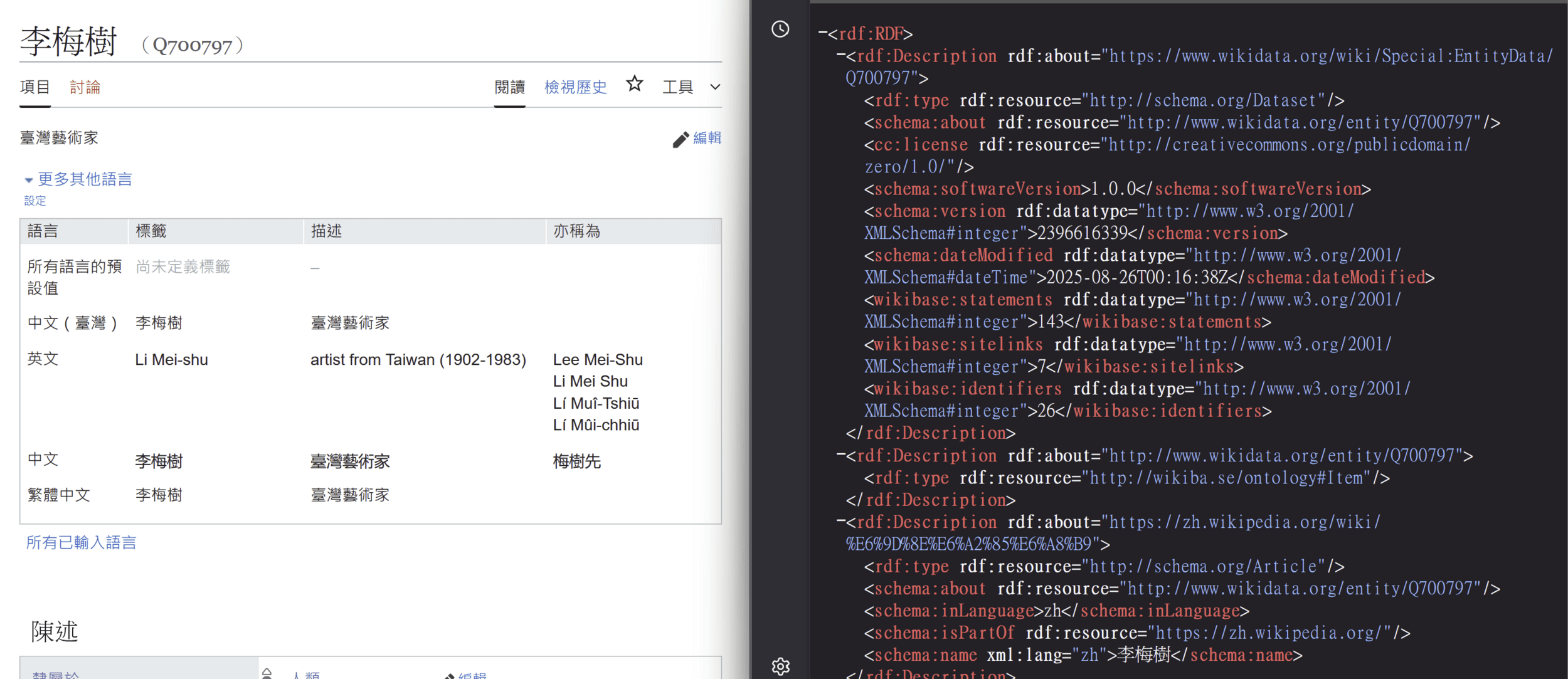Switch to the 討論 discussion tab
The height and width of the screenshot is (679, 1568).
pos(85,87)
